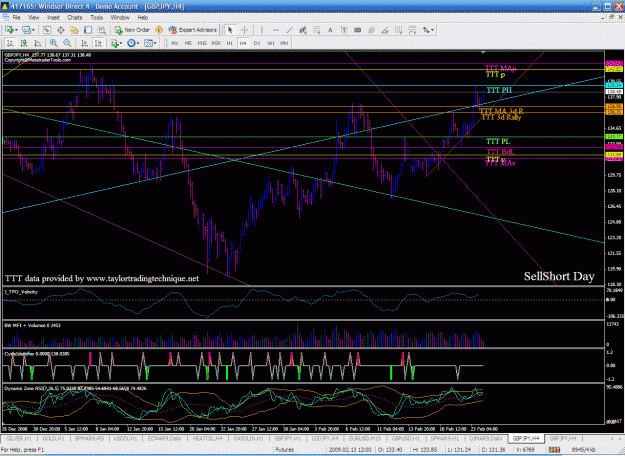The image size is (625, 456).
Task: Switch to the HEATOIL,H4 chart tab
Action: 208,438
